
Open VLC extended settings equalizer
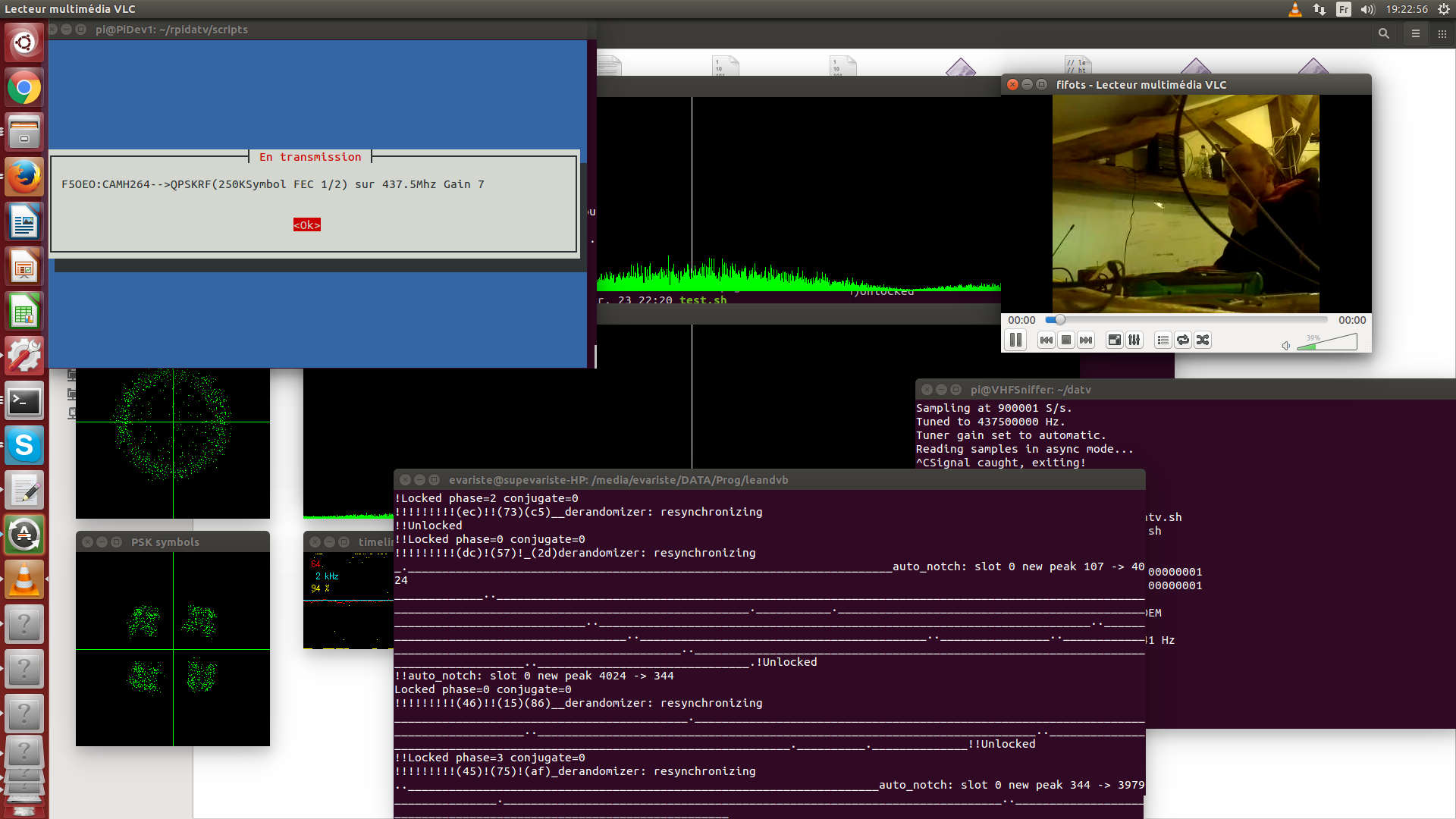1134,340
